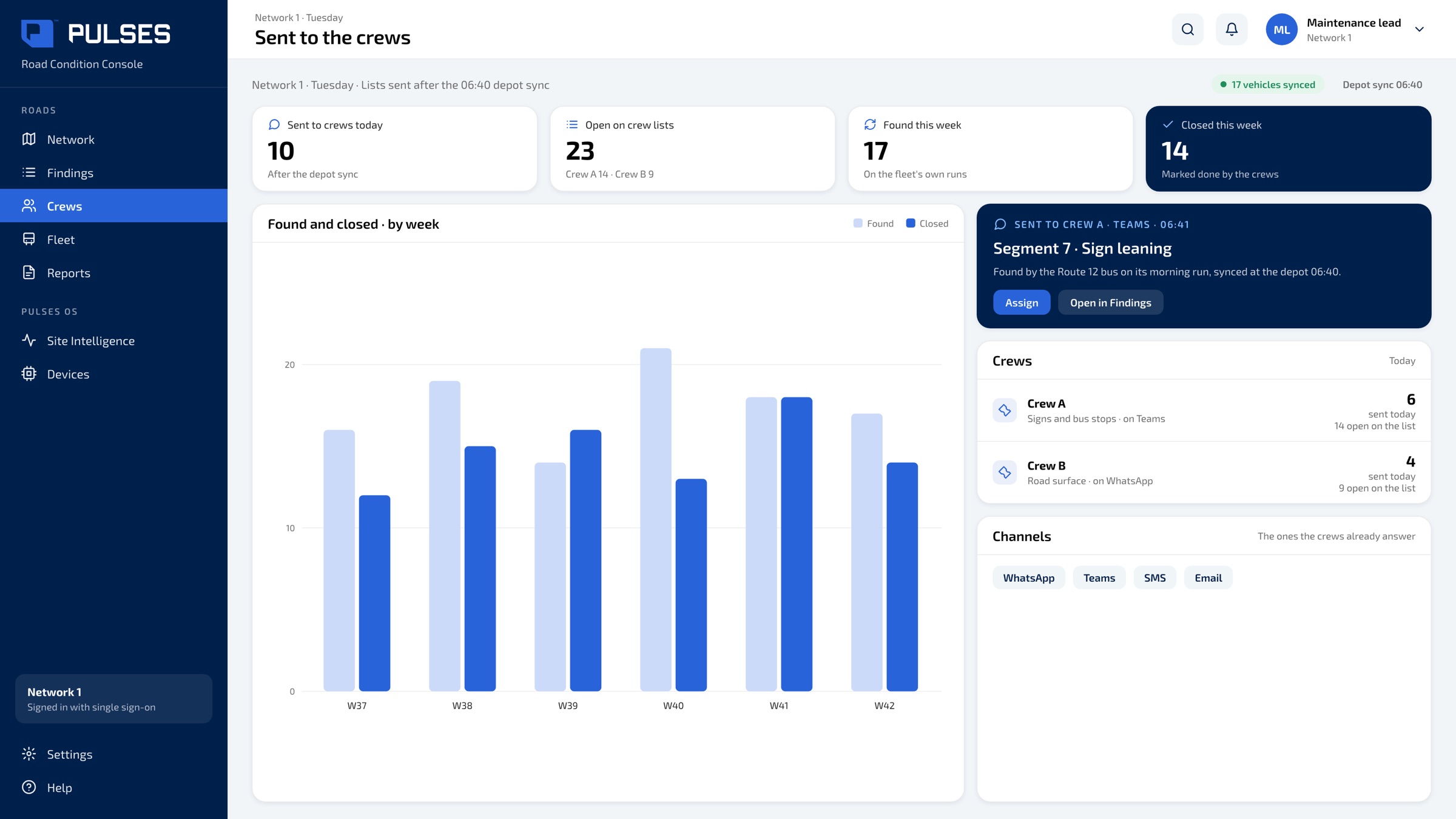The height and width of the screenshot is (819, 1456).
Task: Open the notifications bell
Action: (1232, 29)
